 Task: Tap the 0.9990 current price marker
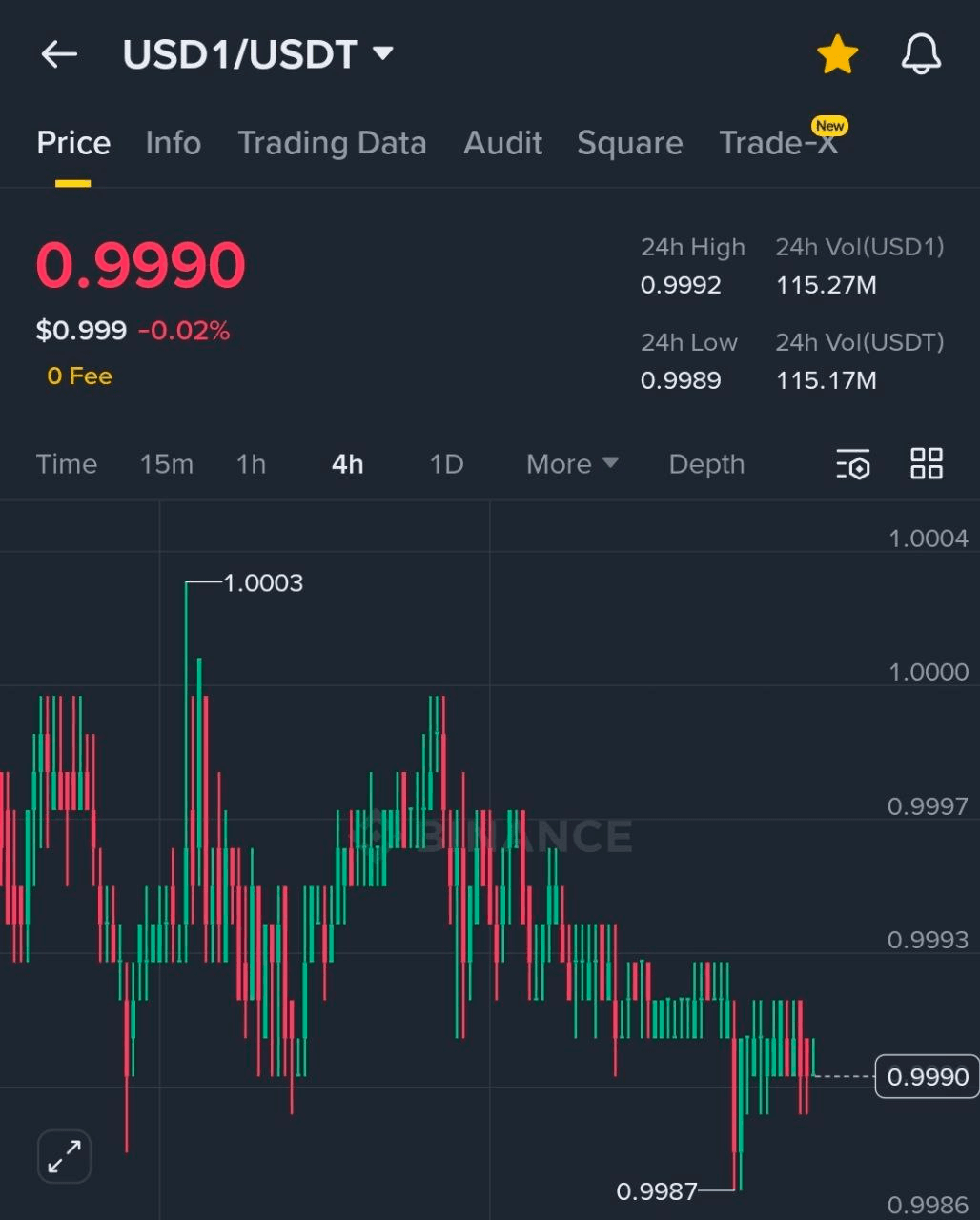pyautogui.click(x=927, y=1077)
